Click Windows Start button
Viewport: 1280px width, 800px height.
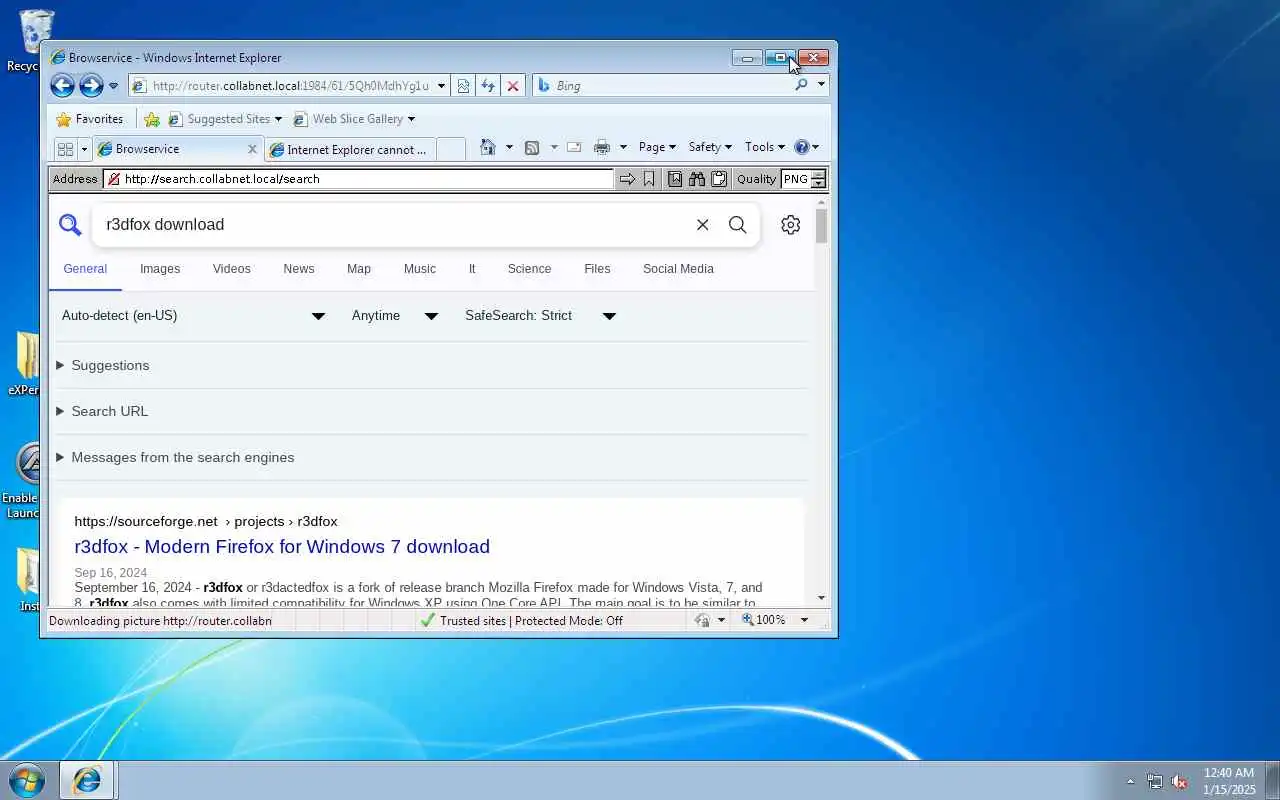point(27,780)
